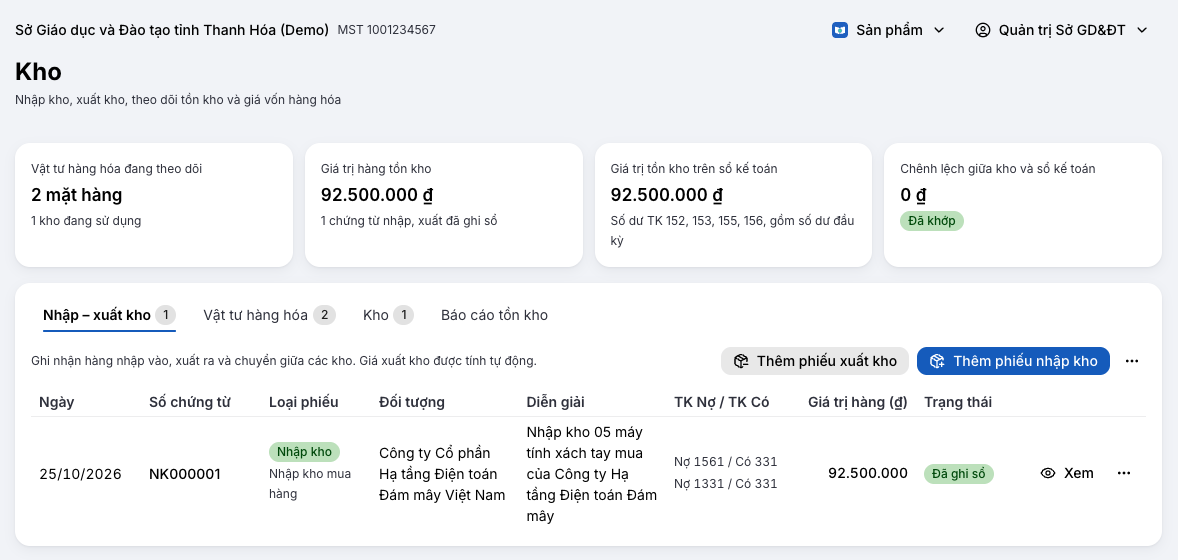Click the Giá trị hàng tồn kho card title
1178x560 pixels.
tap(376, 168)
